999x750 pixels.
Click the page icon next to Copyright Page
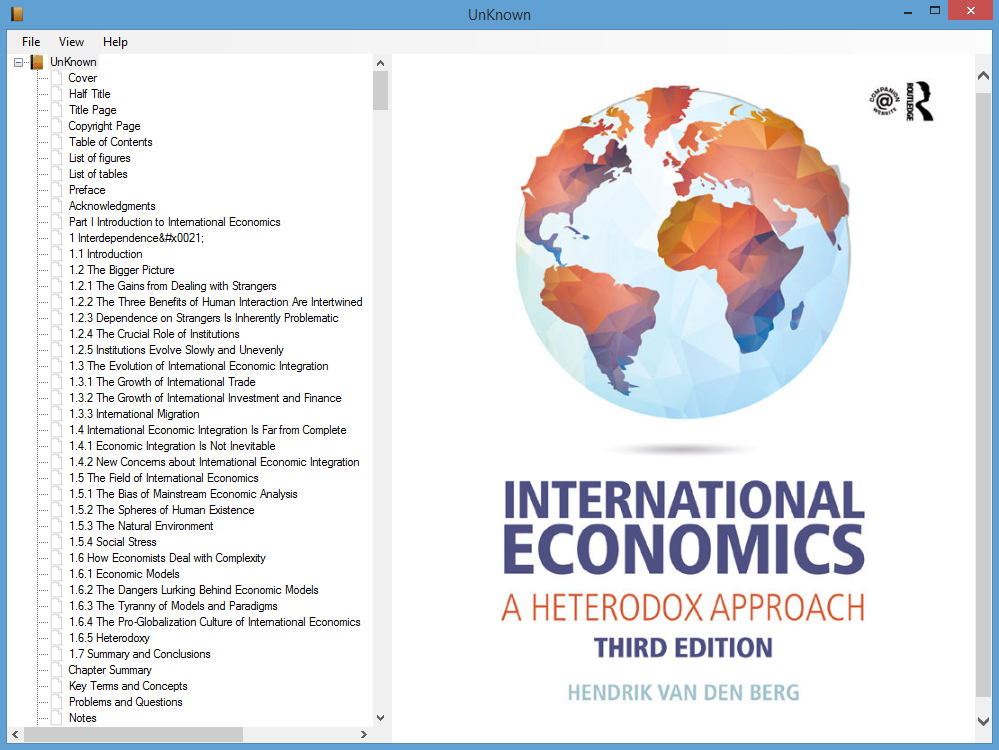pos(57,126)
